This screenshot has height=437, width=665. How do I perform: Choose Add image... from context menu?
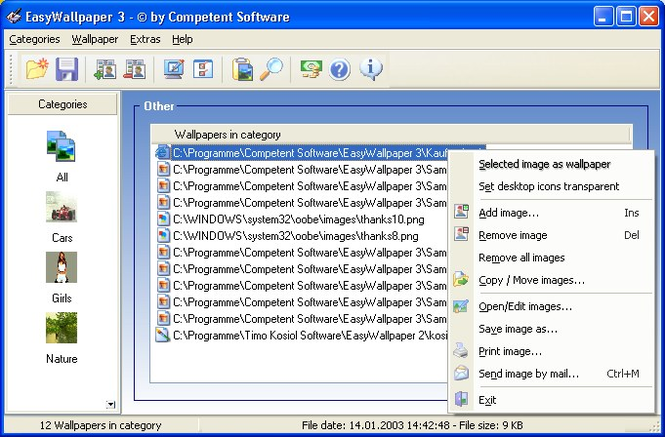(551, 213)
